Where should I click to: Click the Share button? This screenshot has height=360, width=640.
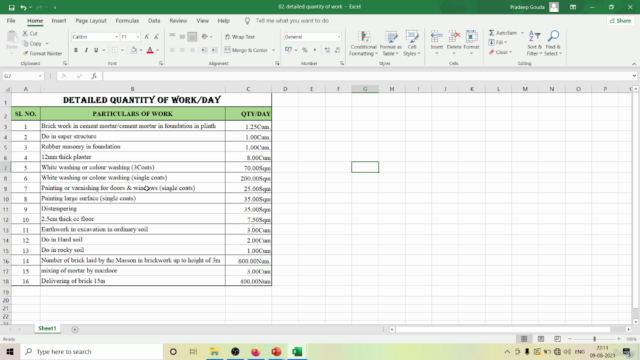click(x=620, y=21)
